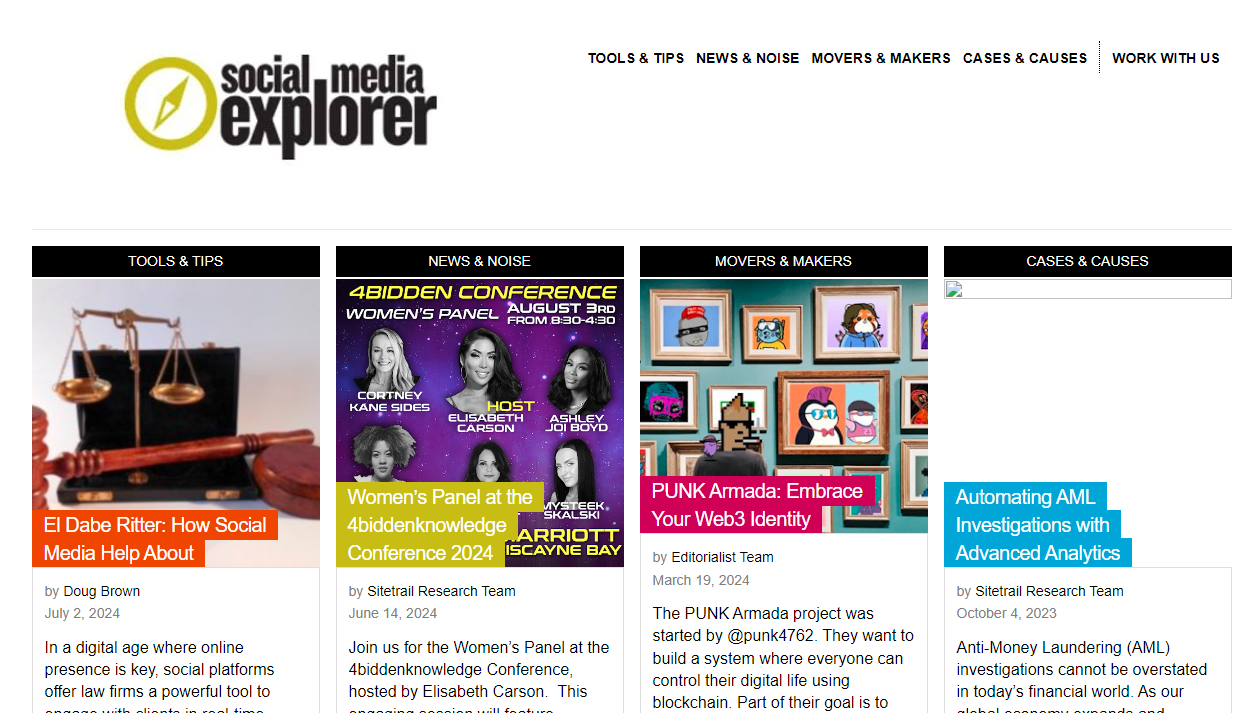Open the News & Noise menu item
The height and width of the screenshot is (713, 1243).
point(748,58)
